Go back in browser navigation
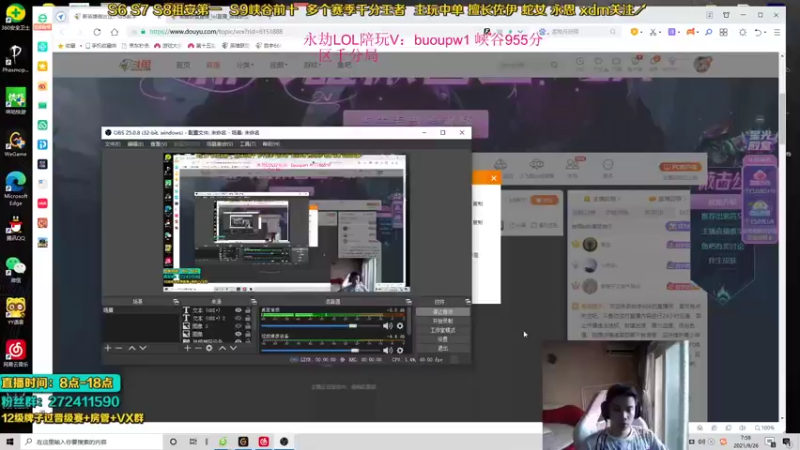The height and width of the screenshot is (450, 800). click(x=62, y=32)
